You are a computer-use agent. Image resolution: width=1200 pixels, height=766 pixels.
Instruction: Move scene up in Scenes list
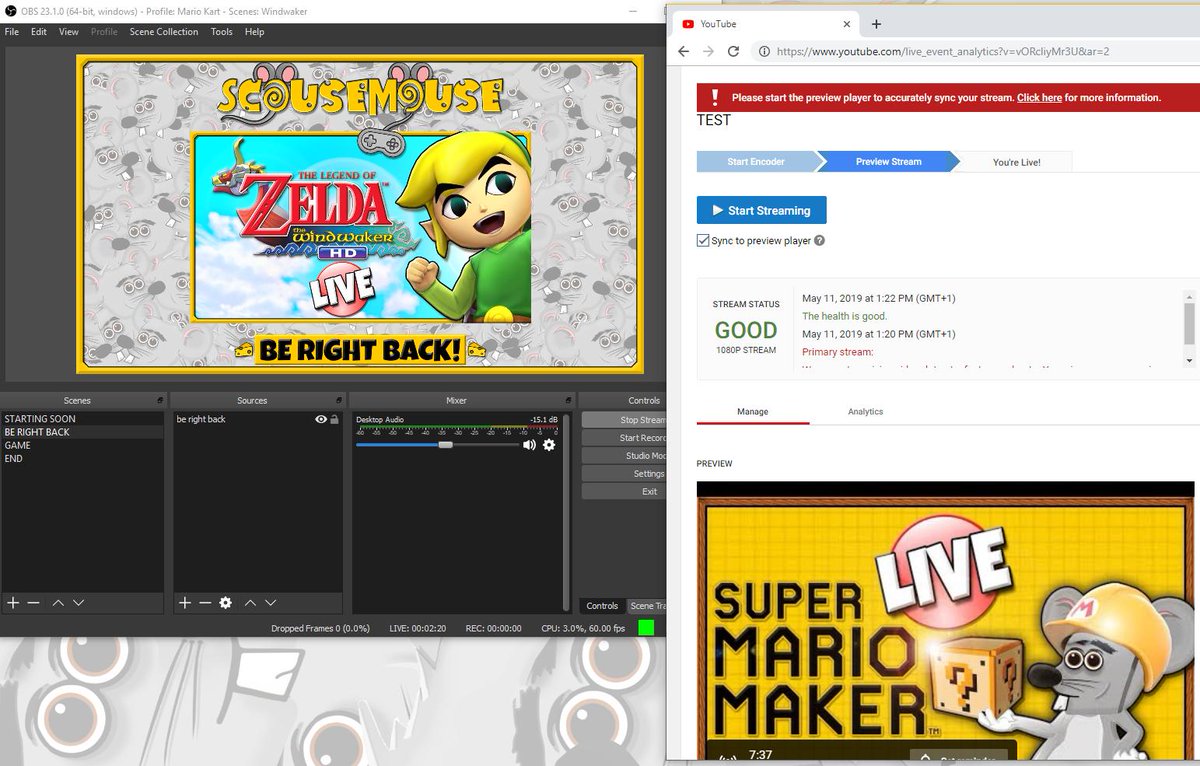click(x=58, y=603)
